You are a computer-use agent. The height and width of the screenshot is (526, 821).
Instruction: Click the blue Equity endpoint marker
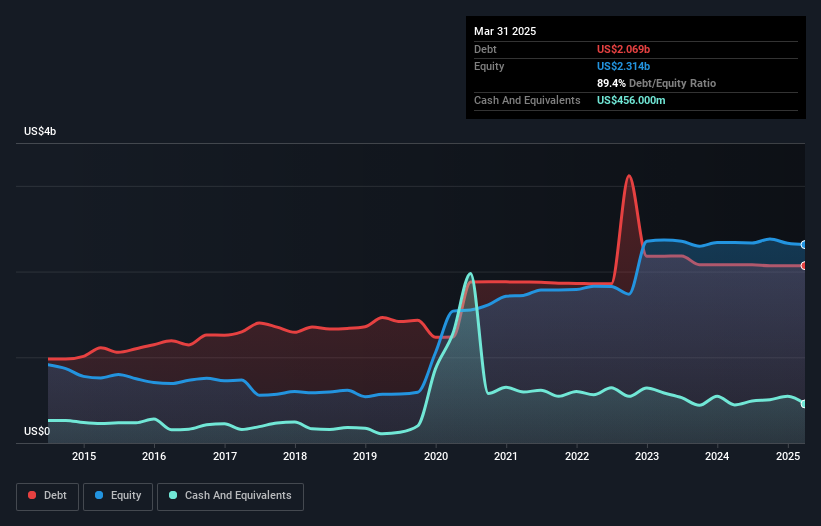[x=804, y=244]
